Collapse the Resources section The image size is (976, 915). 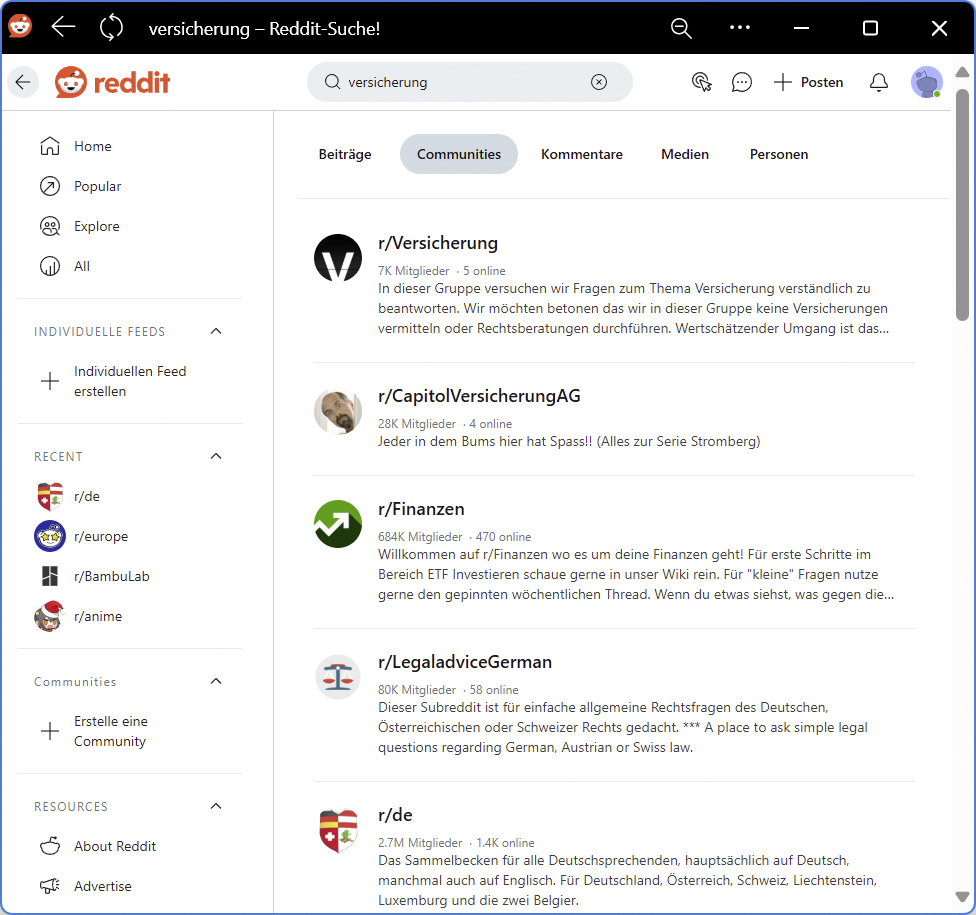pyautogui.click(x=216, y=806)
